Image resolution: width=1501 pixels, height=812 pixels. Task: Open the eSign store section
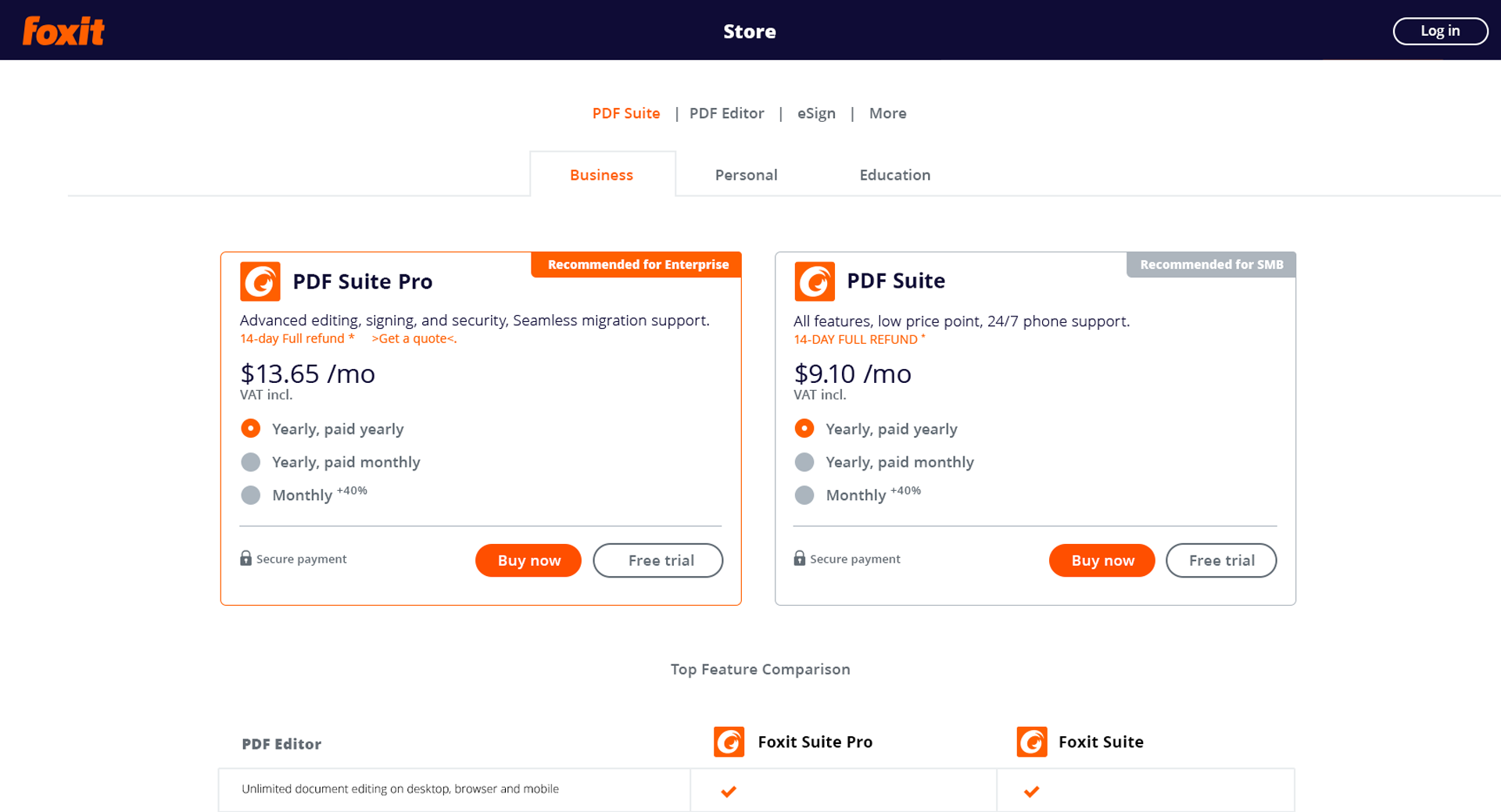[x=816, y=113]
